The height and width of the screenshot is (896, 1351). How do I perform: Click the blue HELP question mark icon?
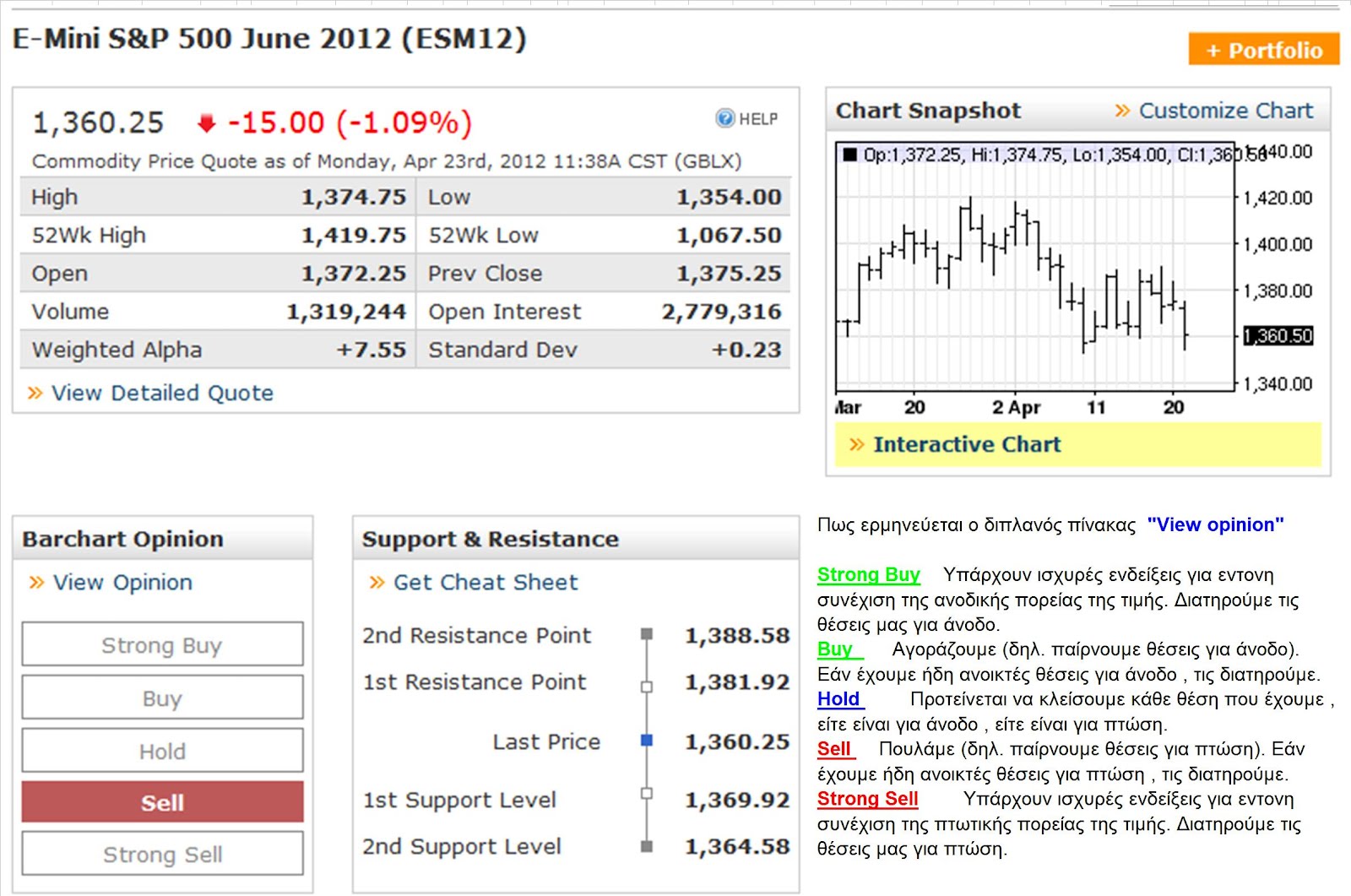(724, 118)
